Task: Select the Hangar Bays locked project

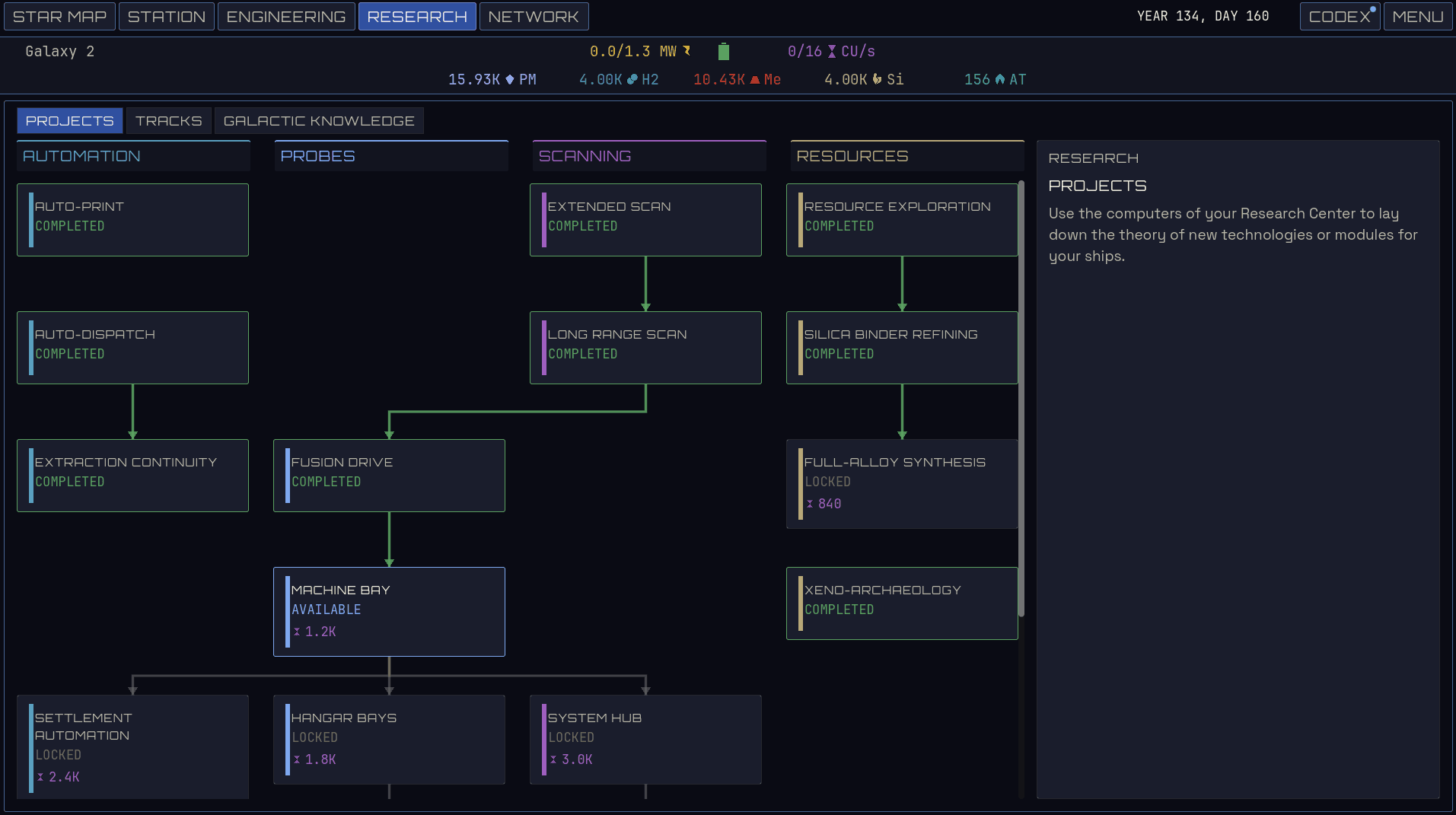Action: [389, 740]
